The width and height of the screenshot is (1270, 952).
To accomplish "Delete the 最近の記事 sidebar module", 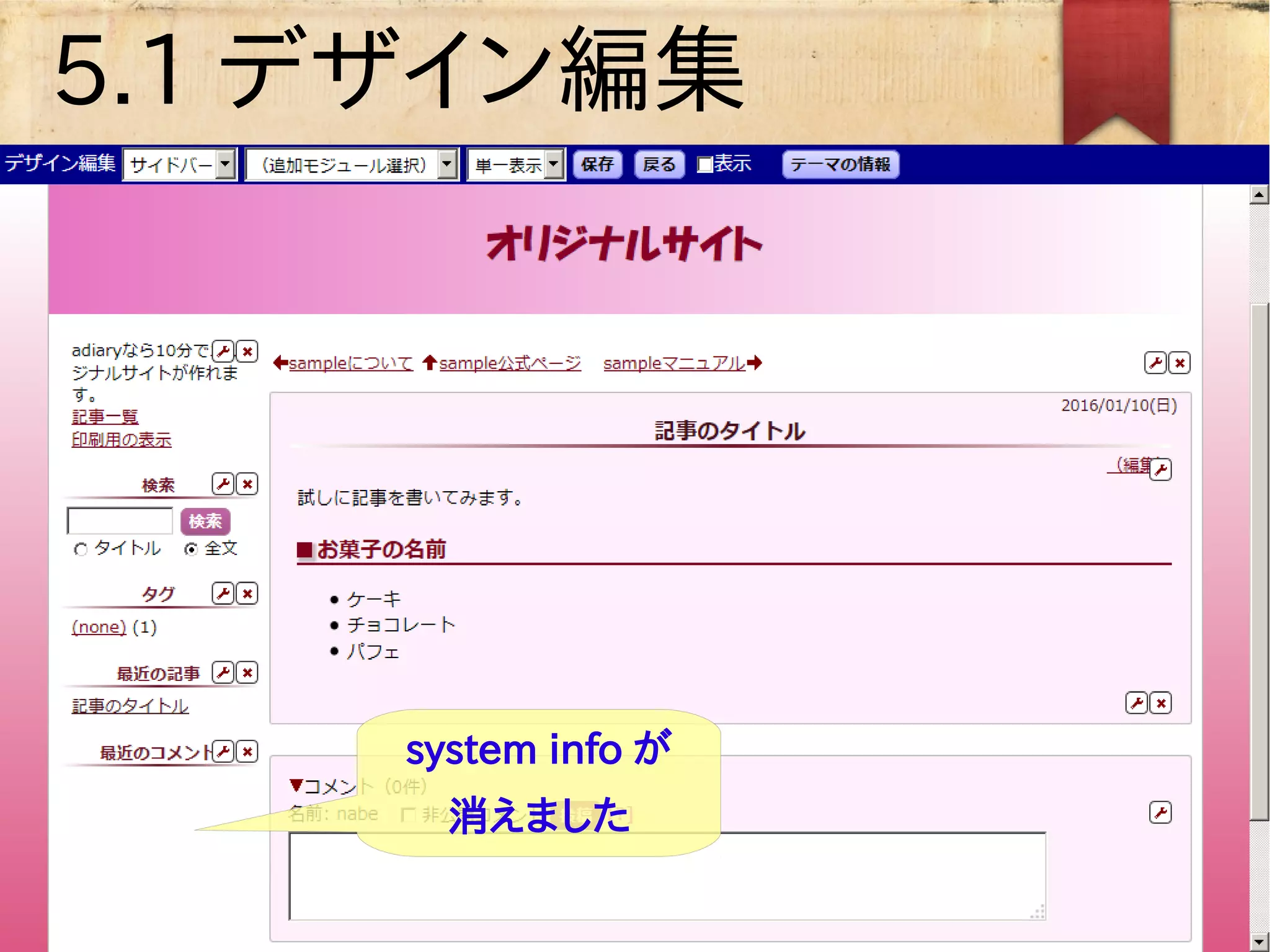I will click(x=247, y=672).
